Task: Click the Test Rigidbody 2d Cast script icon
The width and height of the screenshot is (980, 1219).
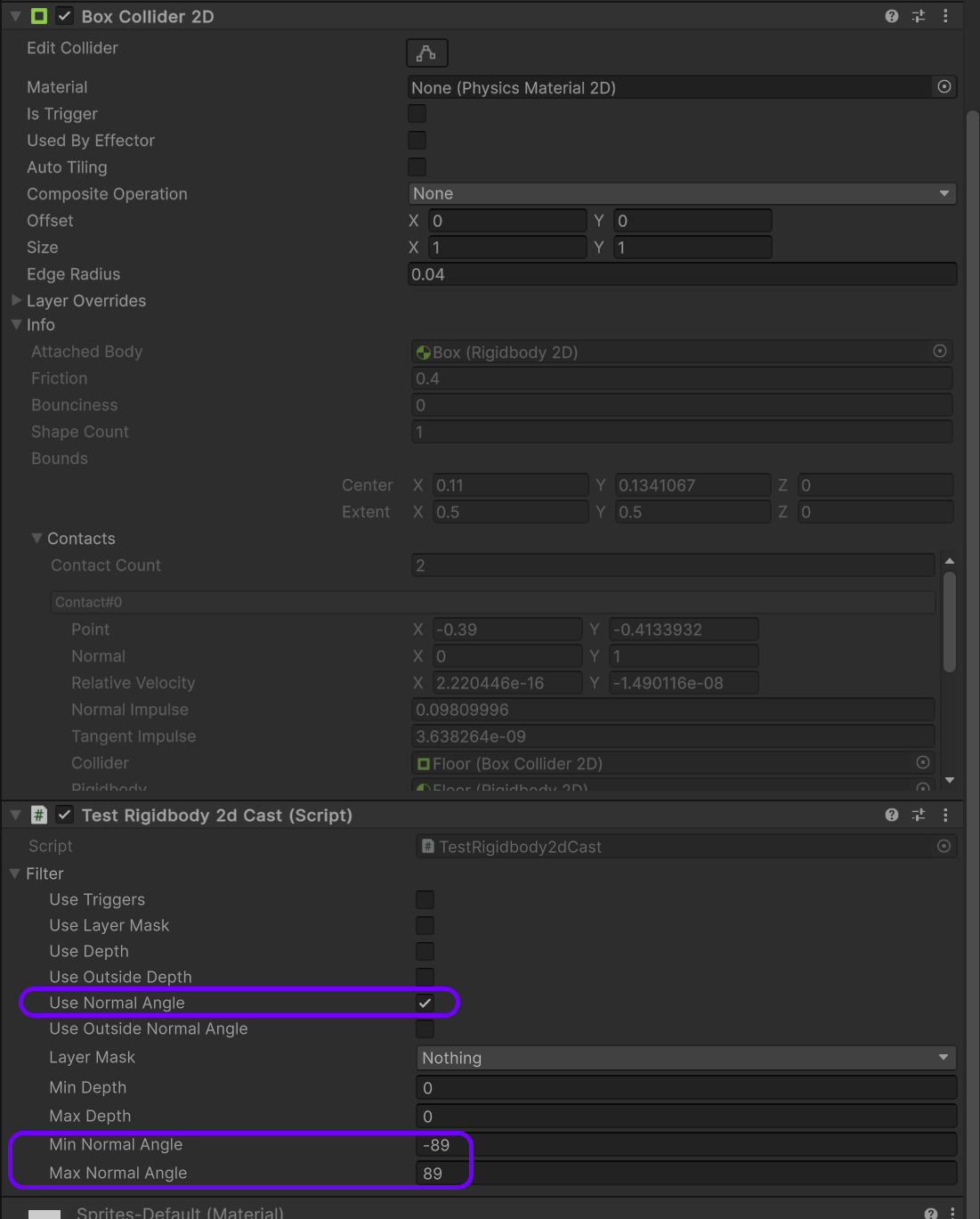Action: (37, 815)
